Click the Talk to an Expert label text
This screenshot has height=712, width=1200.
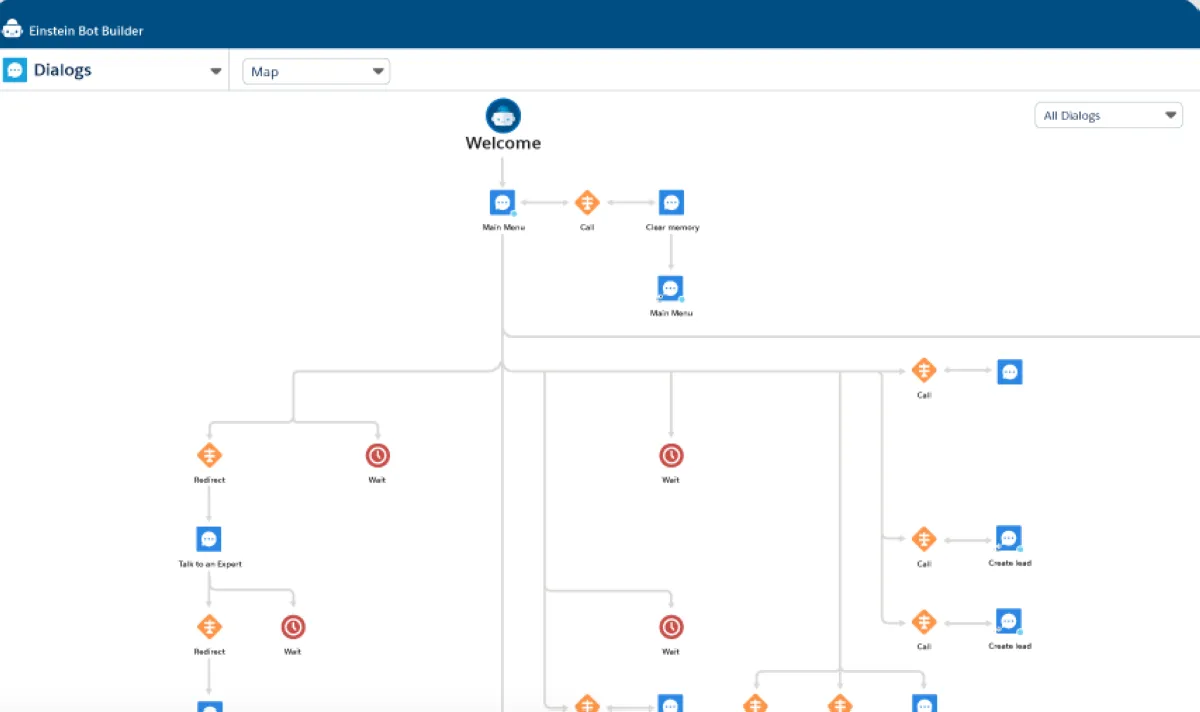(209, 564)
